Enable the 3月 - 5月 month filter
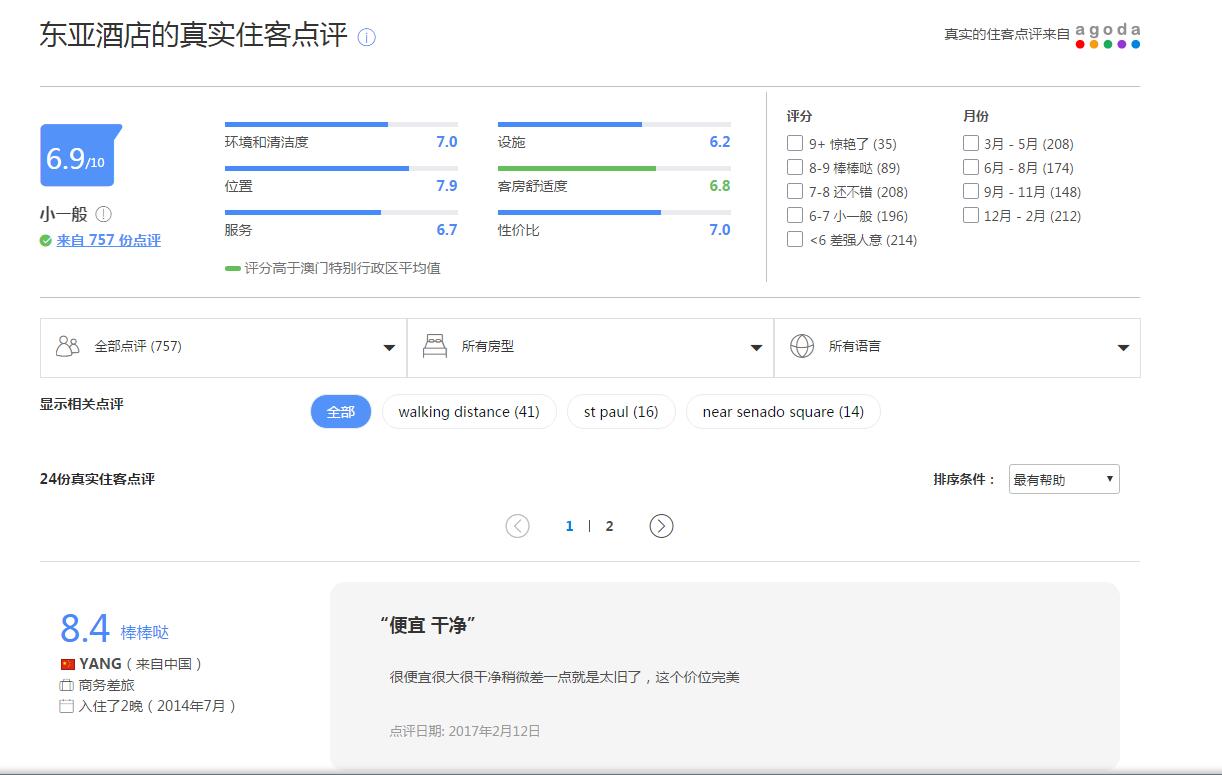 (x=971, y=143)
